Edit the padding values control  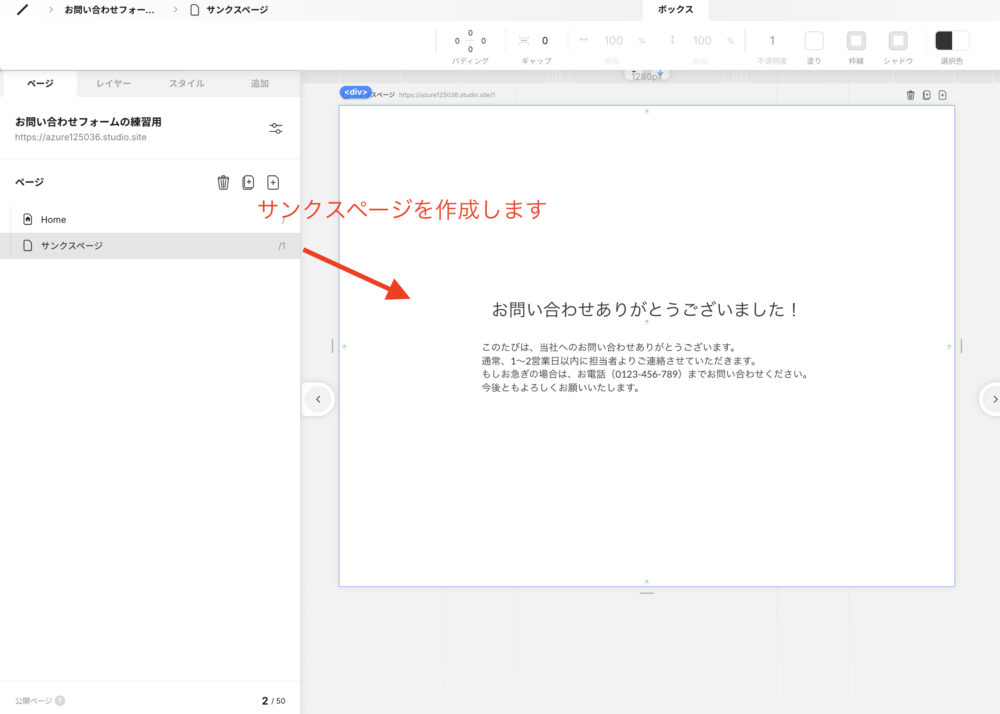point(470,41)
